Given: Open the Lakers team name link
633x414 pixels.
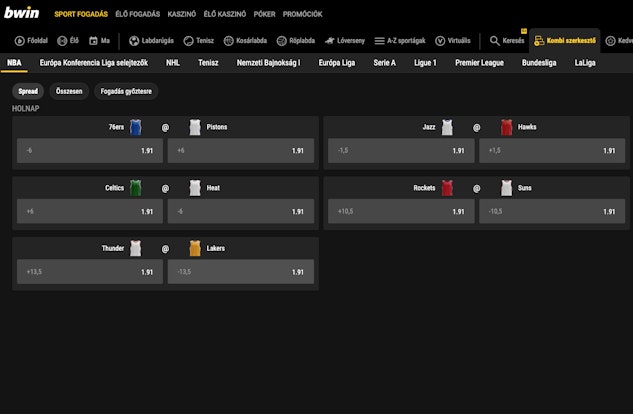Looking at the screenshot, I should [216, 248].
